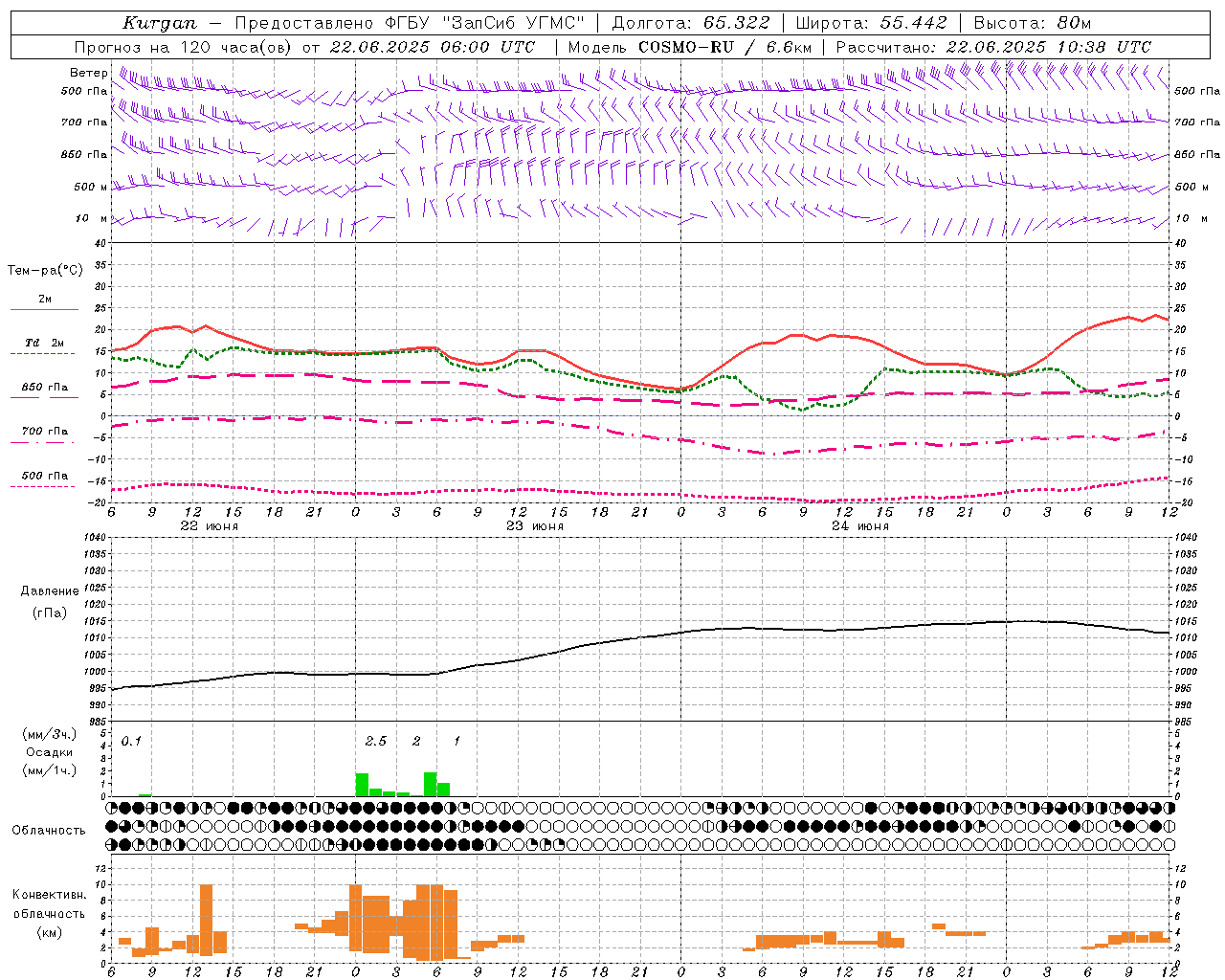1225x980 pixels.
Task: Click the (мм/3ч.) precipitation unit label
Action: click(49, 734)
